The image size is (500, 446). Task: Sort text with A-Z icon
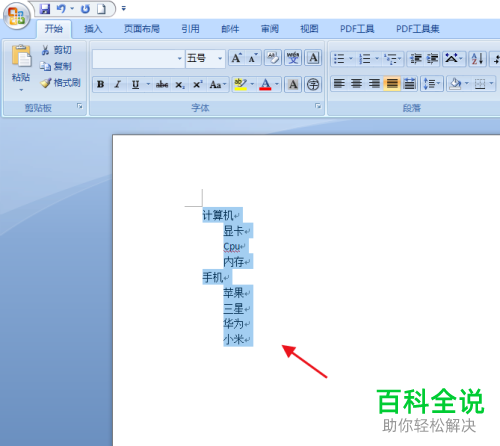coord(478,59)
